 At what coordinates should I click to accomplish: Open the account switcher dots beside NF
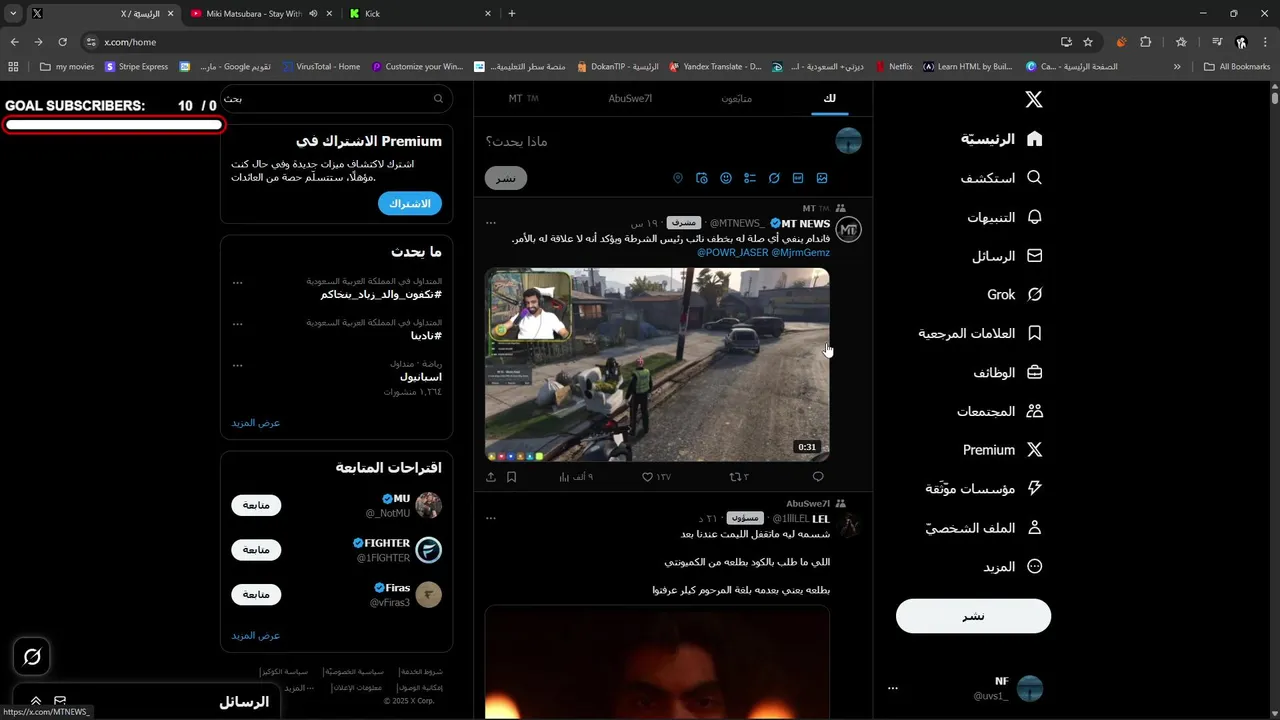tap(893, 688)
